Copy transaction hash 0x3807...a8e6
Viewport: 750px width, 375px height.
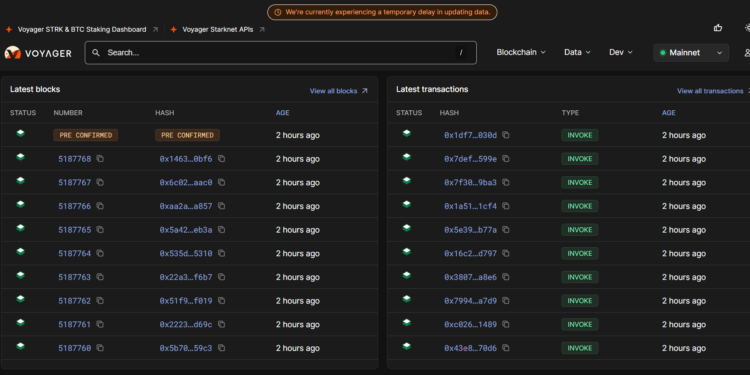click(x=506, y=277)
